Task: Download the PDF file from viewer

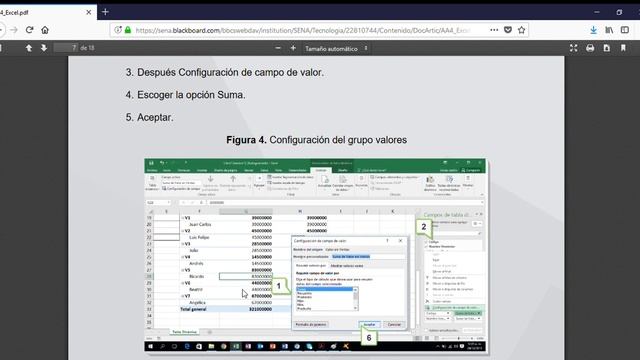Action: pos(607,48)
